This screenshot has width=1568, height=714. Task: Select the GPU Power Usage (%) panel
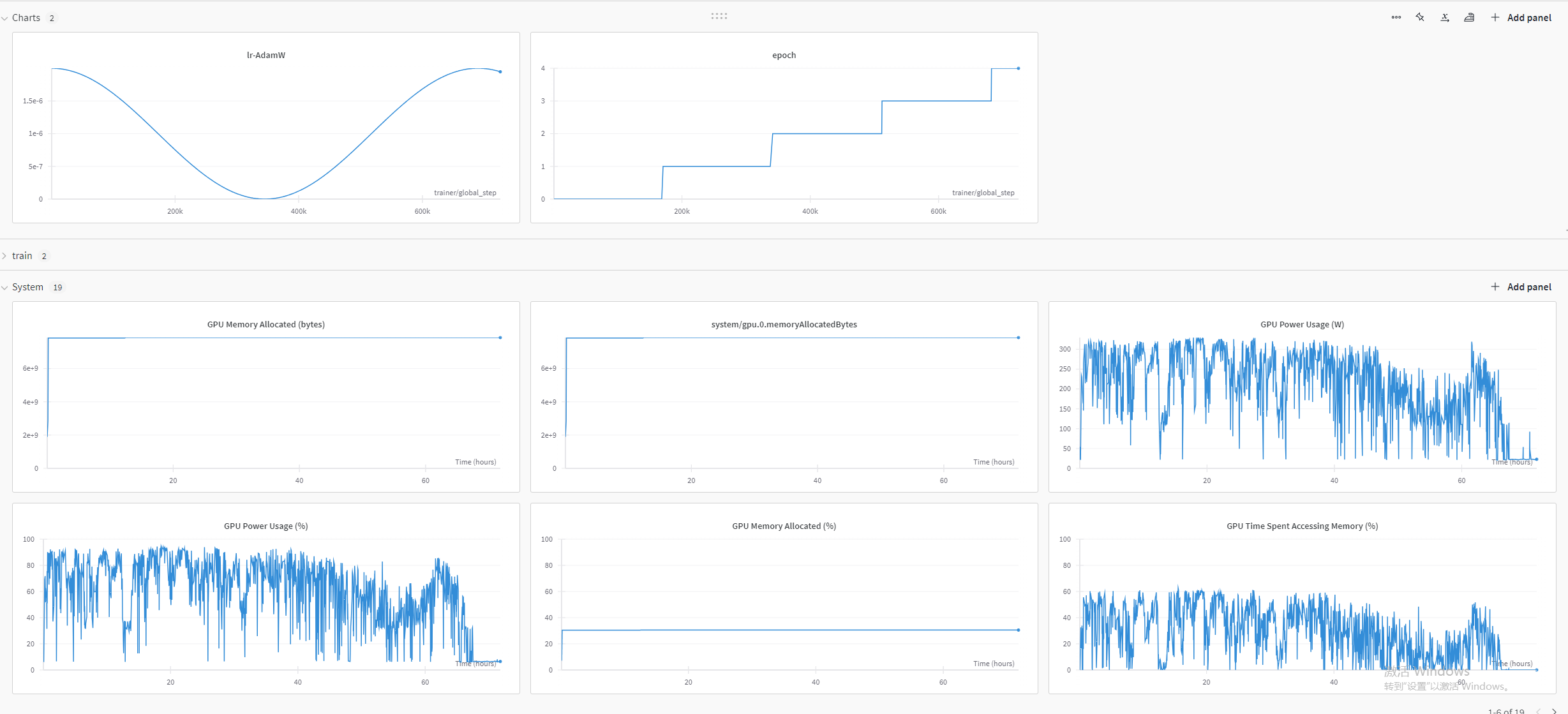point(266,599)
